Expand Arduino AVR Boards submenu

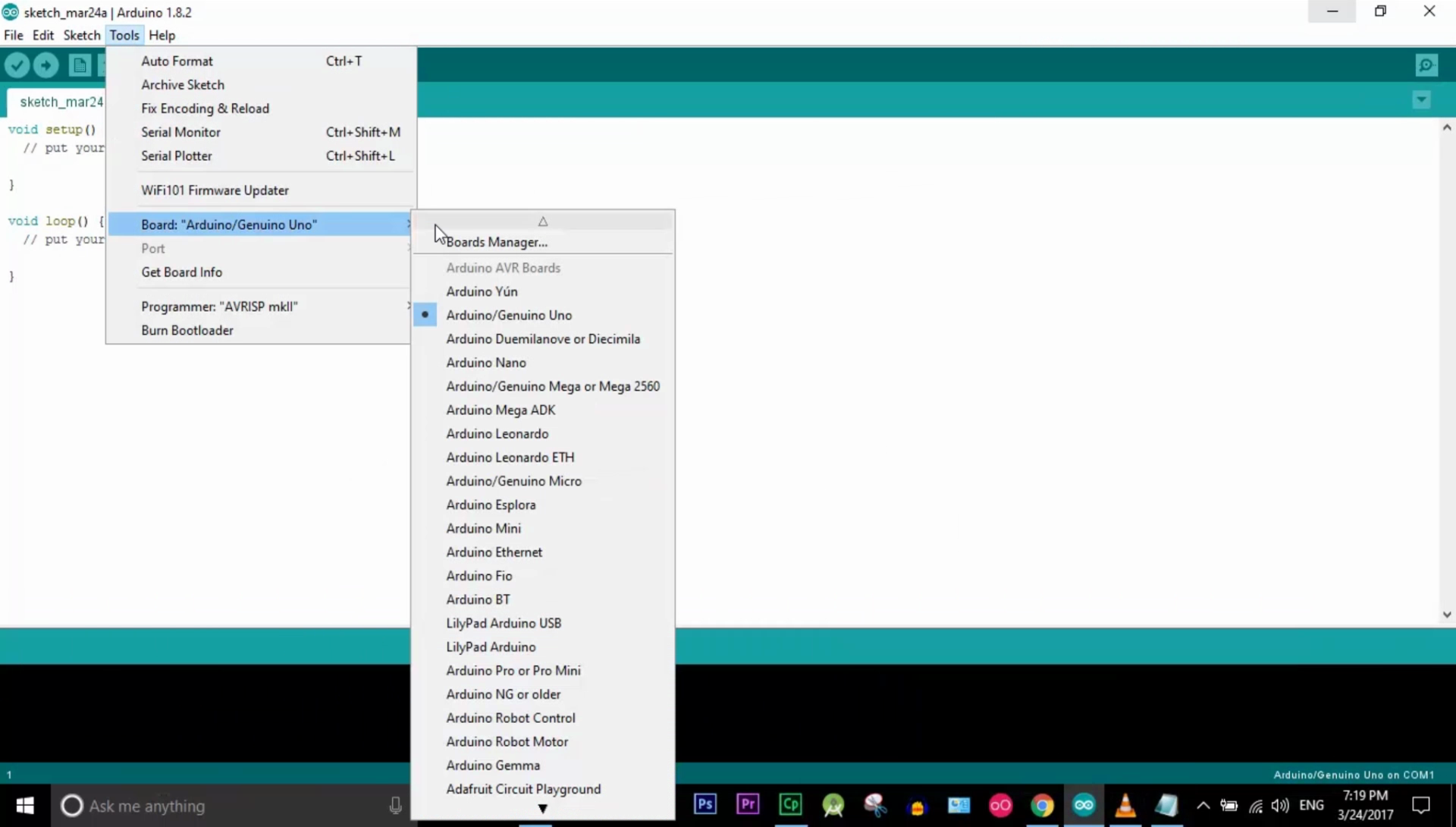[503, 267]
